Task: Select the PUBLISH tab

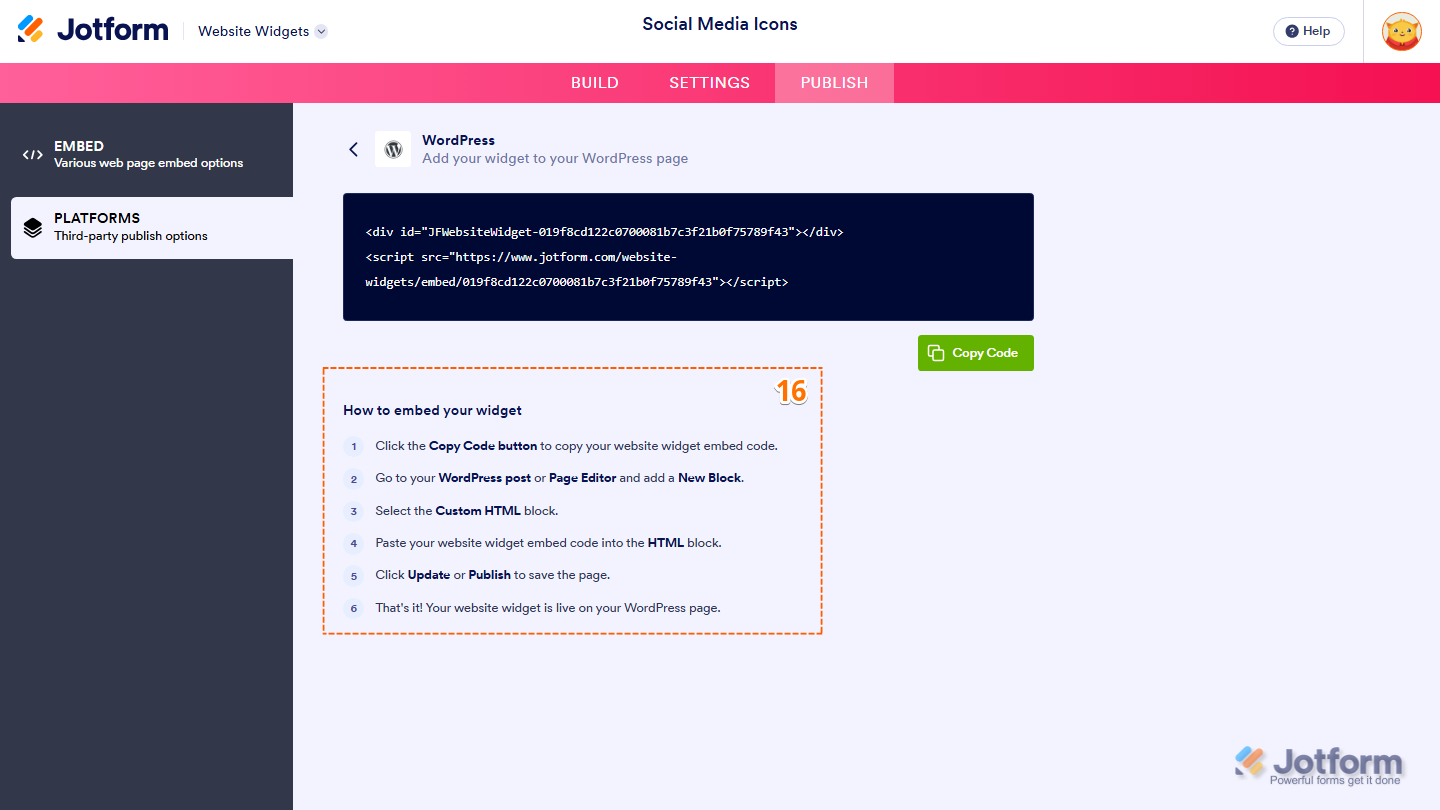Action: tap(834, 83)
